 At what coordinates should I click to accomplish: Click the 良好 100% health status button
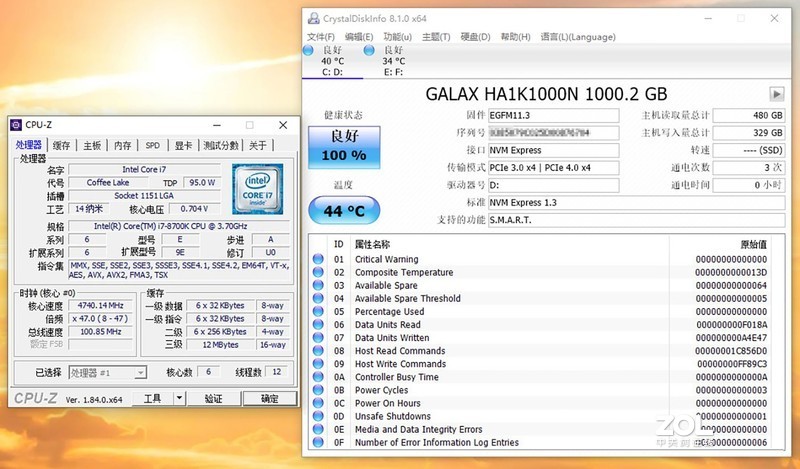(x=344, y=147)
